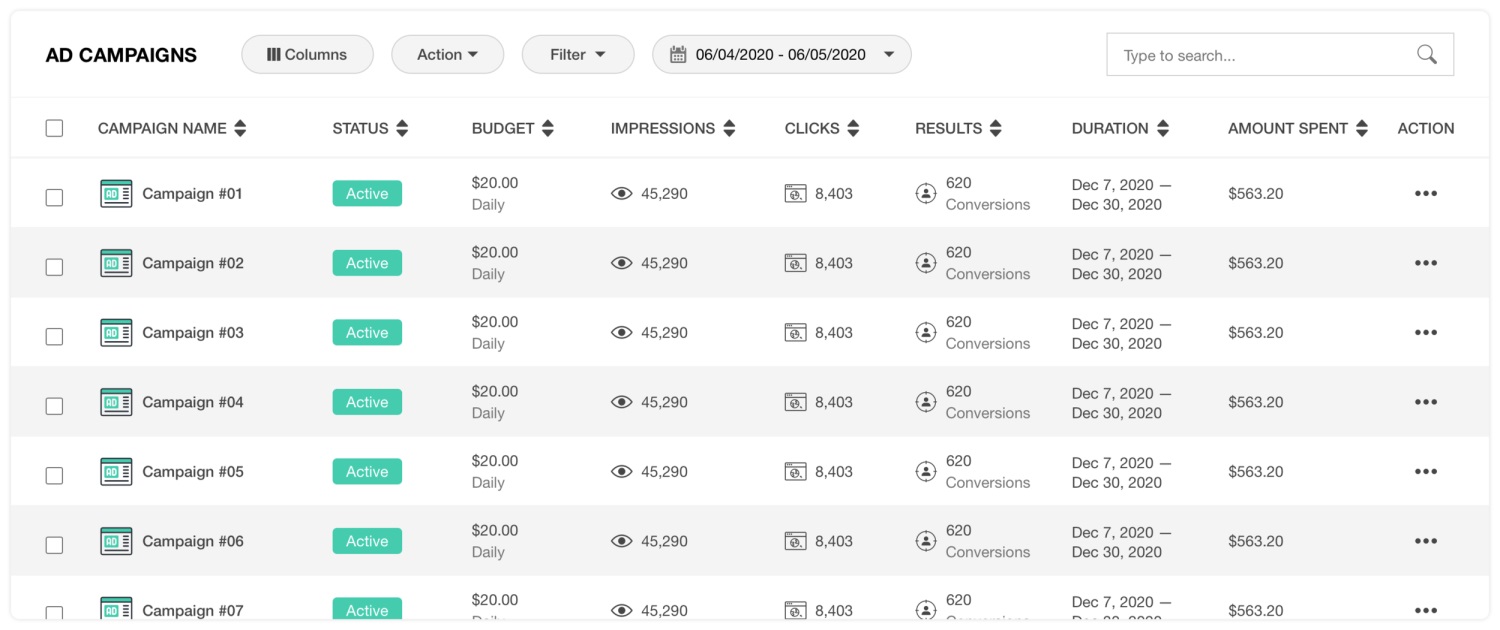This screenshot has height=630, width=1500.
Task: Expand the Action dropdown
Action: 447,55
